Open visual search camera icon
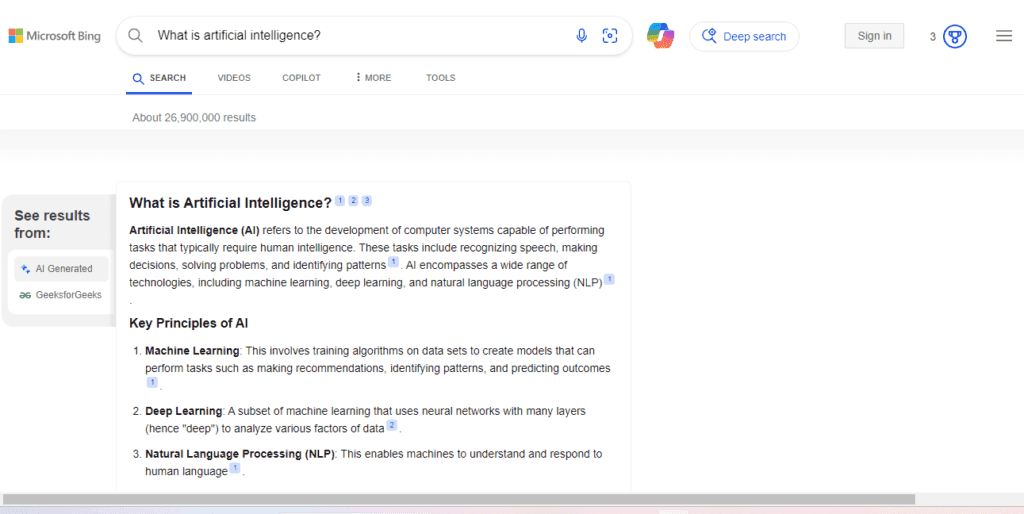The height and width of the screenshot is (514, 1024). [610, 36]
